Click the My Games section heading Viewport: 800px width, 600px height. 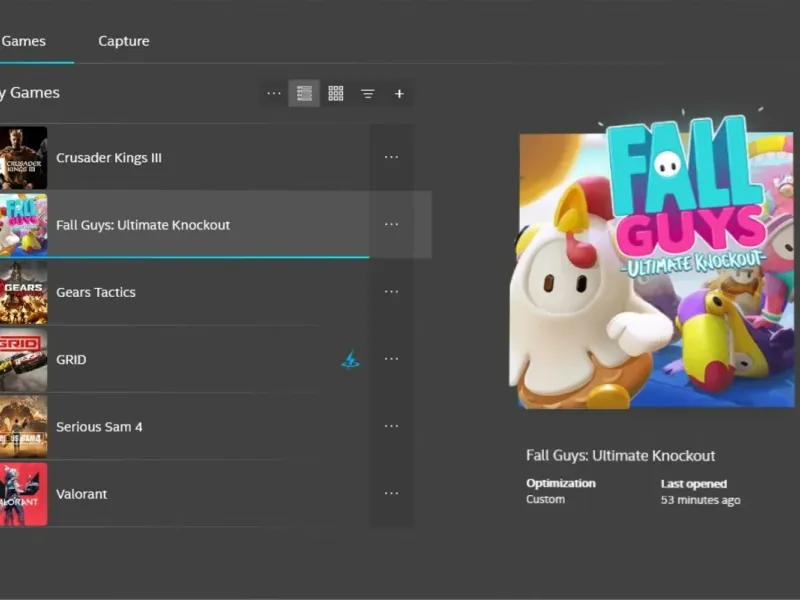[x=30, y=93]
